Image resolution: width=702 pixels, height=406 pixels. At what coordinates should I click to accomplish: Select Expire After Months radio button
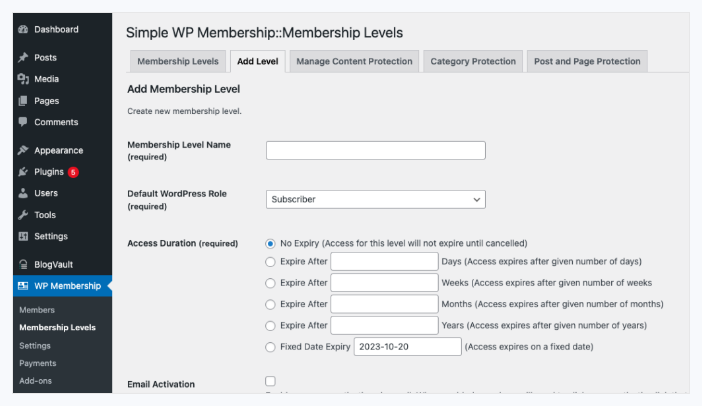click(270, 304)
